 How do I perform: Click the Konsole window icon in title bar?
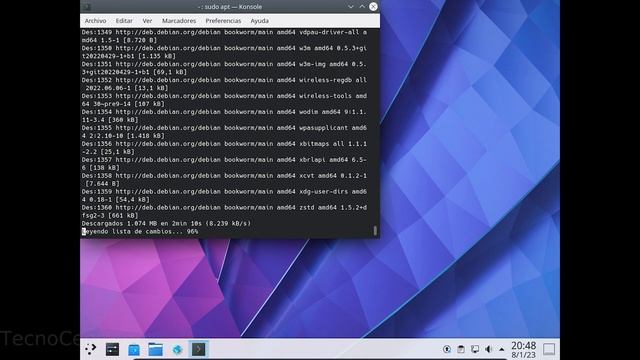(x=86, y=7)
